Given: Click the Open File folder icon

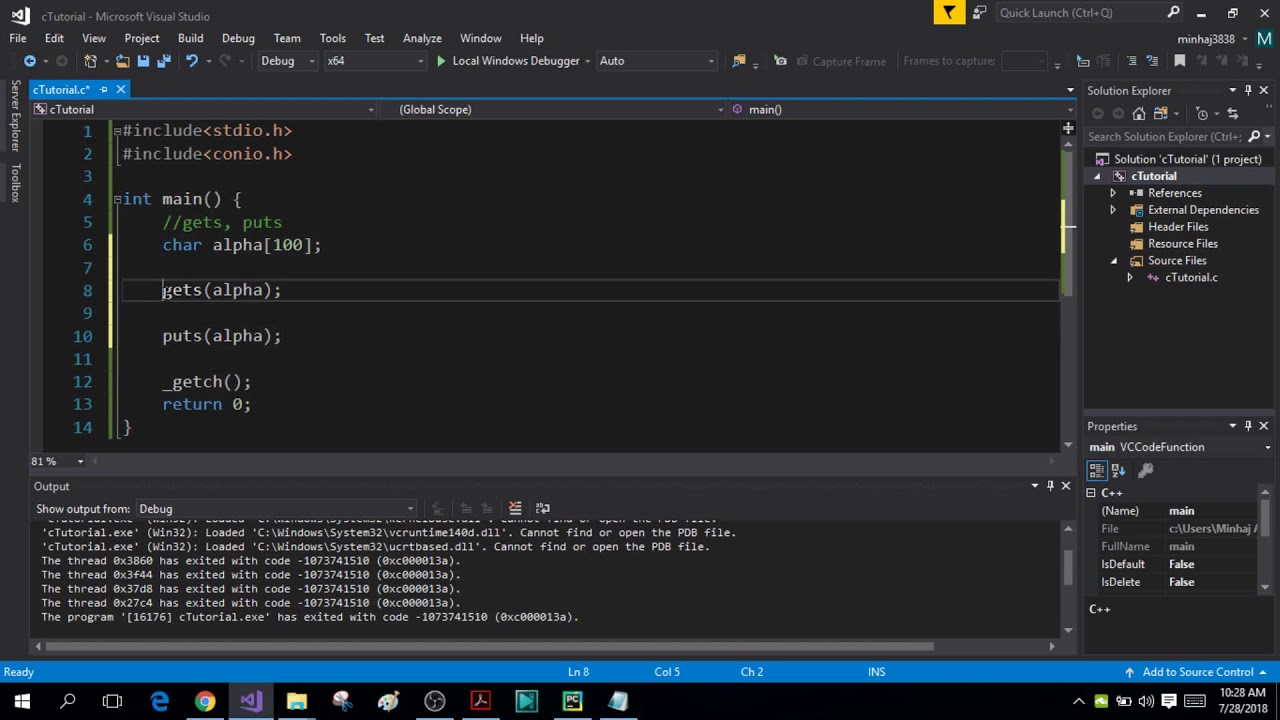Looking at the screenshot, I should (122, 61).
